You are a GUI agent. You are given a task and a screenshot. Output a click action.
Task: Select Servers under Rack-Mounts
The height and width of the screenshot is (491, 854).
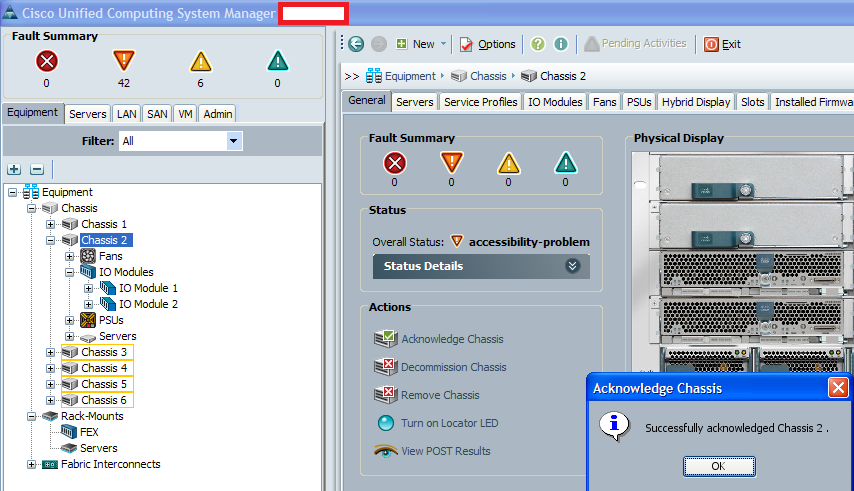(99, 448)
